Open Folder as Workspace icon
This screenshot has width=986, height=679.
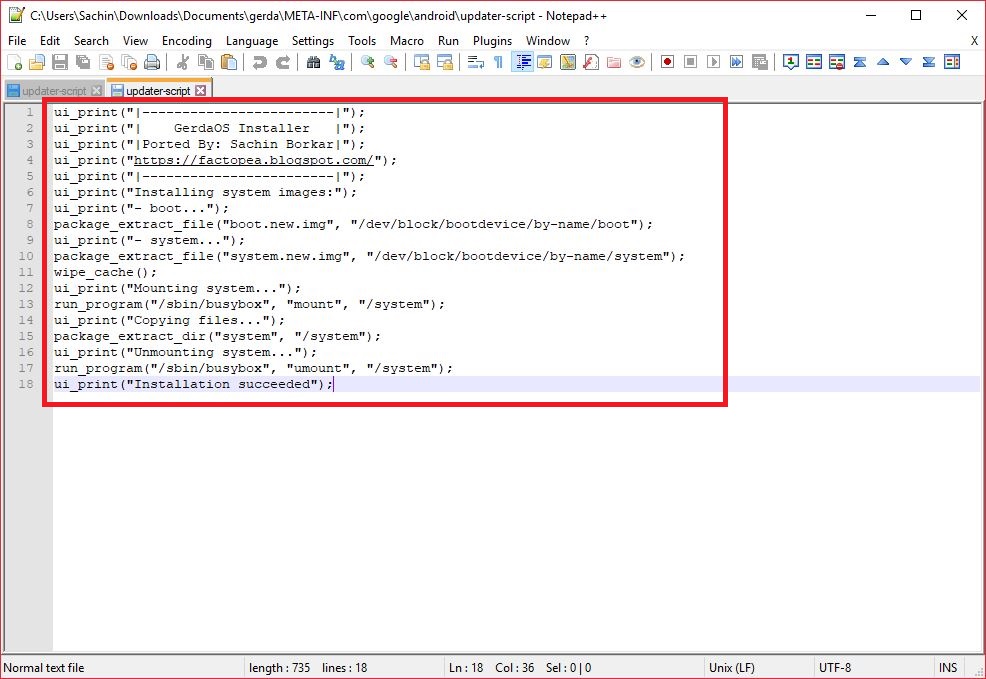pos(614,62)
